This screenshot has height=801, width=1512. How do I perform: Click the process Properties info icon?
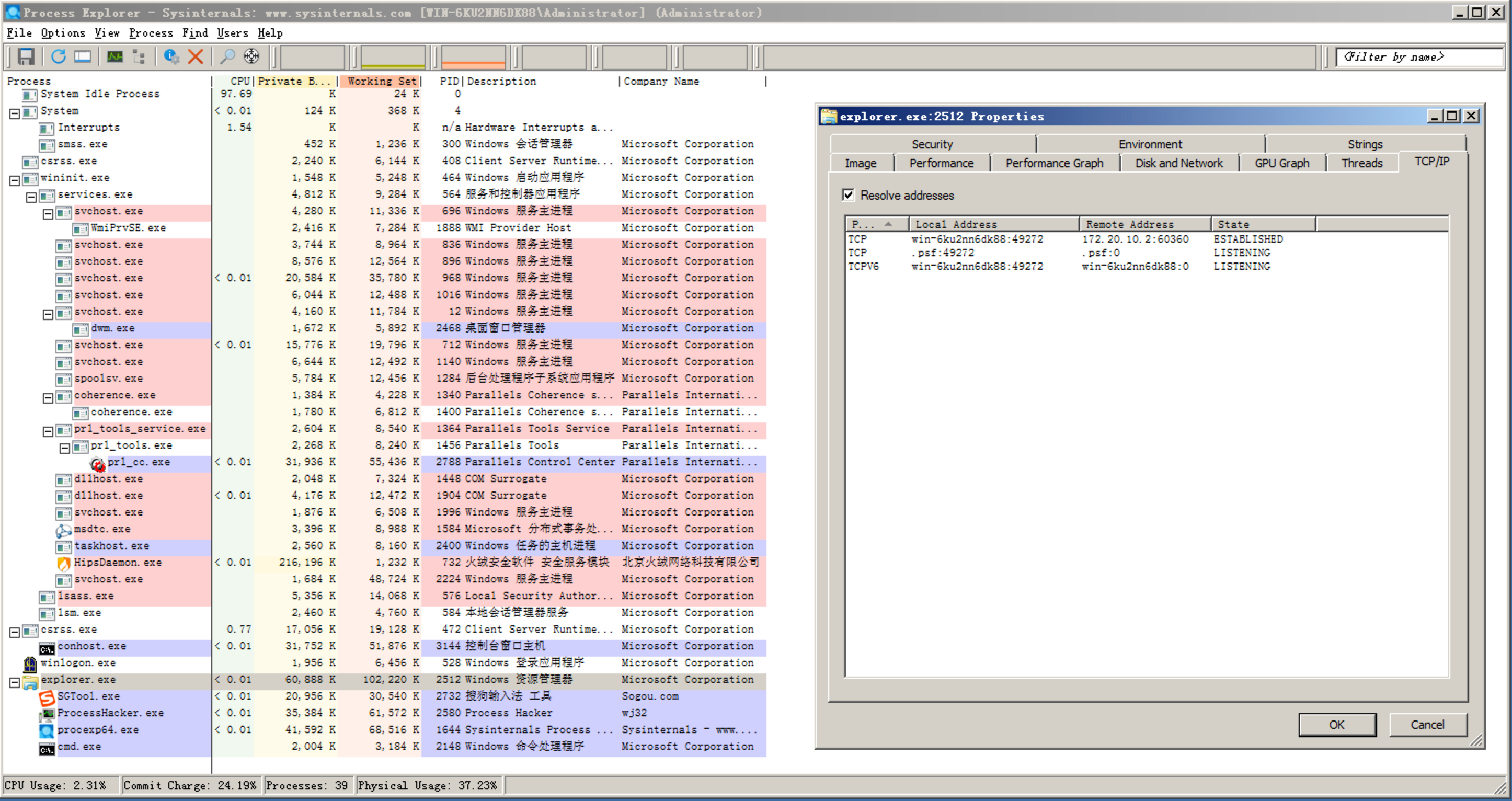point(171,56)
